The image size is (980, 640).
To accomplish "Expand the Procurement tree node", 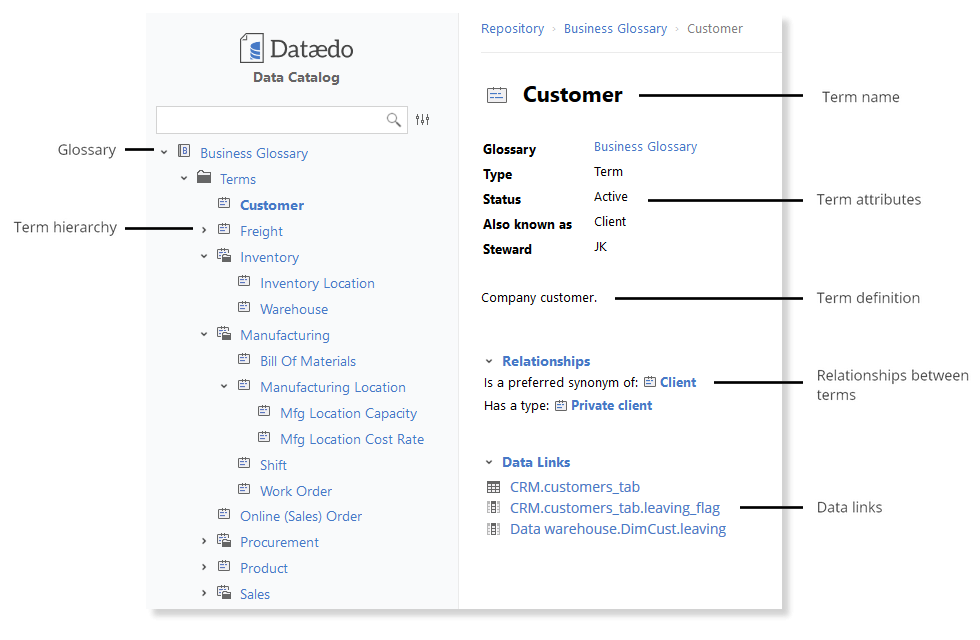I will tap(204, 541).
